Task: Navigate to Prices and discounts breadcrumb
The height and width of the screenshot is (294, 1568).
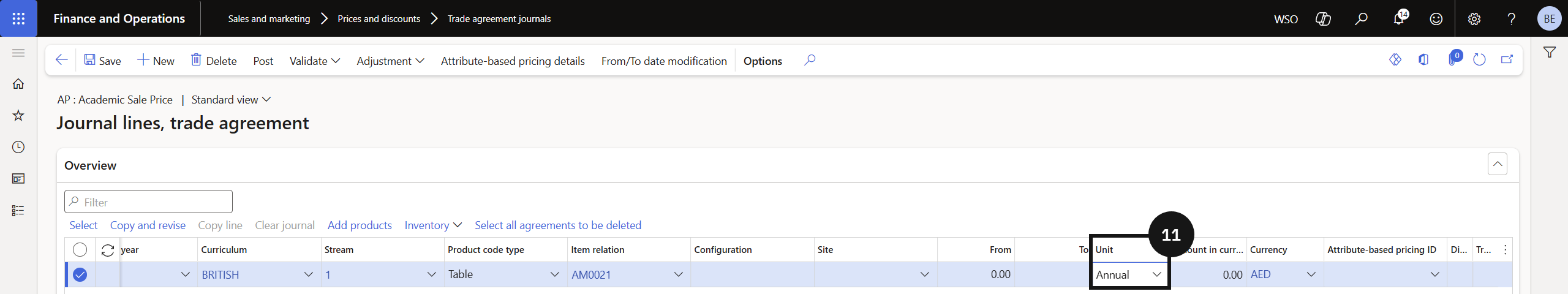Action: pos(379,18)
